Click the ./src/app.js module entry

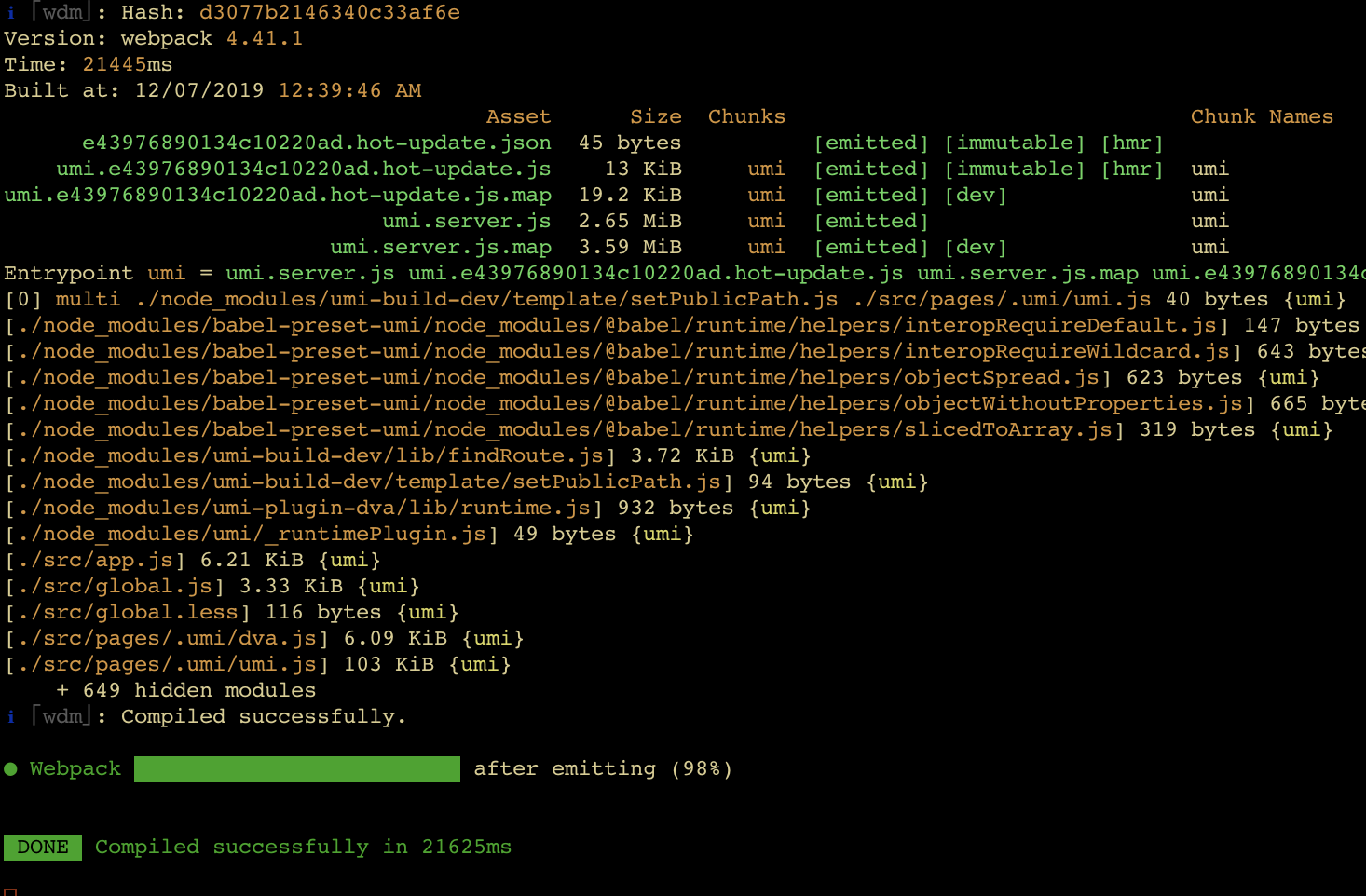[193, 561]
